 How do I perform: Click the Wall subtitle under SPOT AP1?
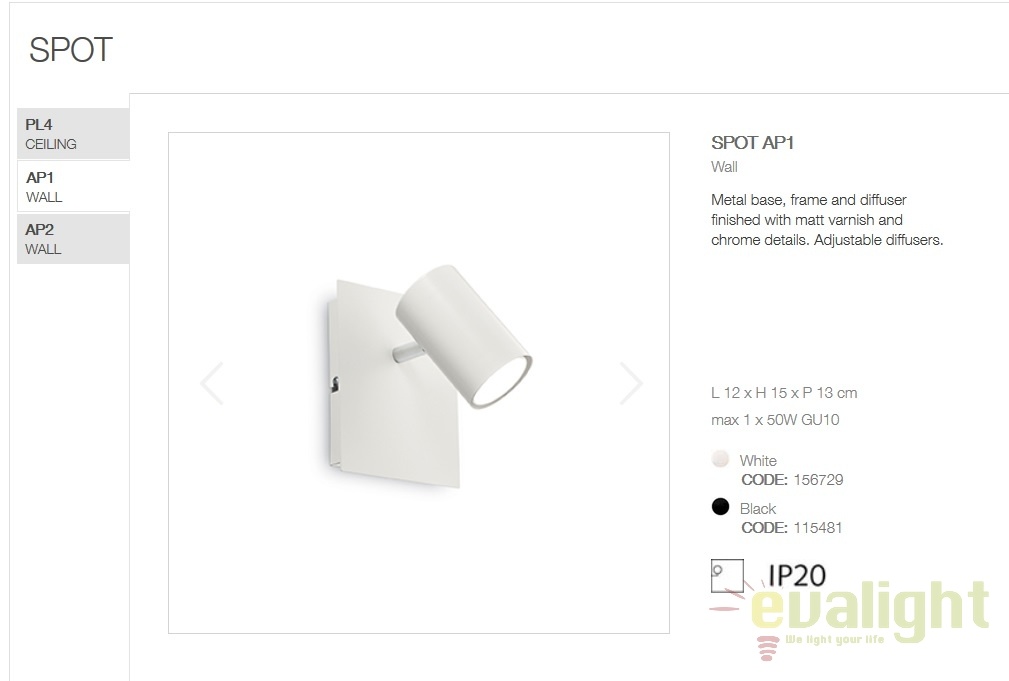click(724, 167)
